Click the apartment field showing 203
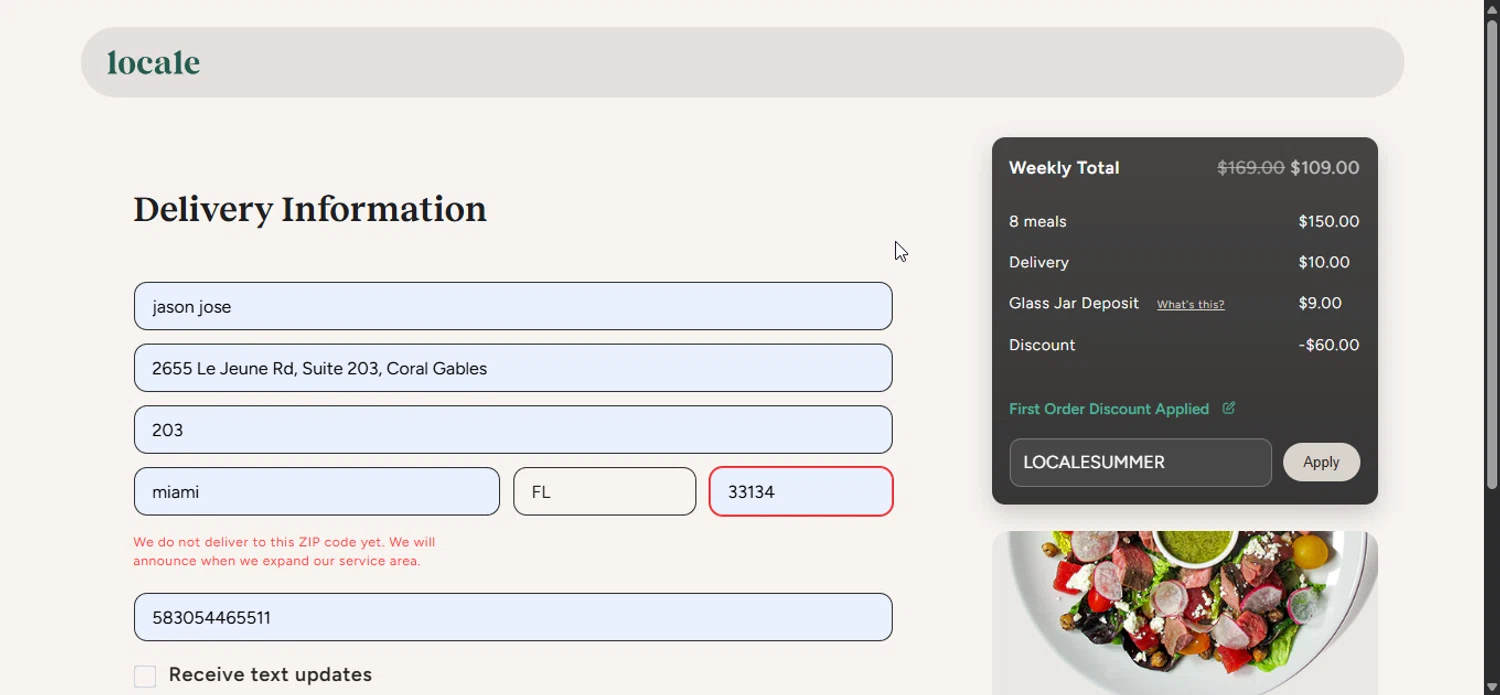 [513, 430]
